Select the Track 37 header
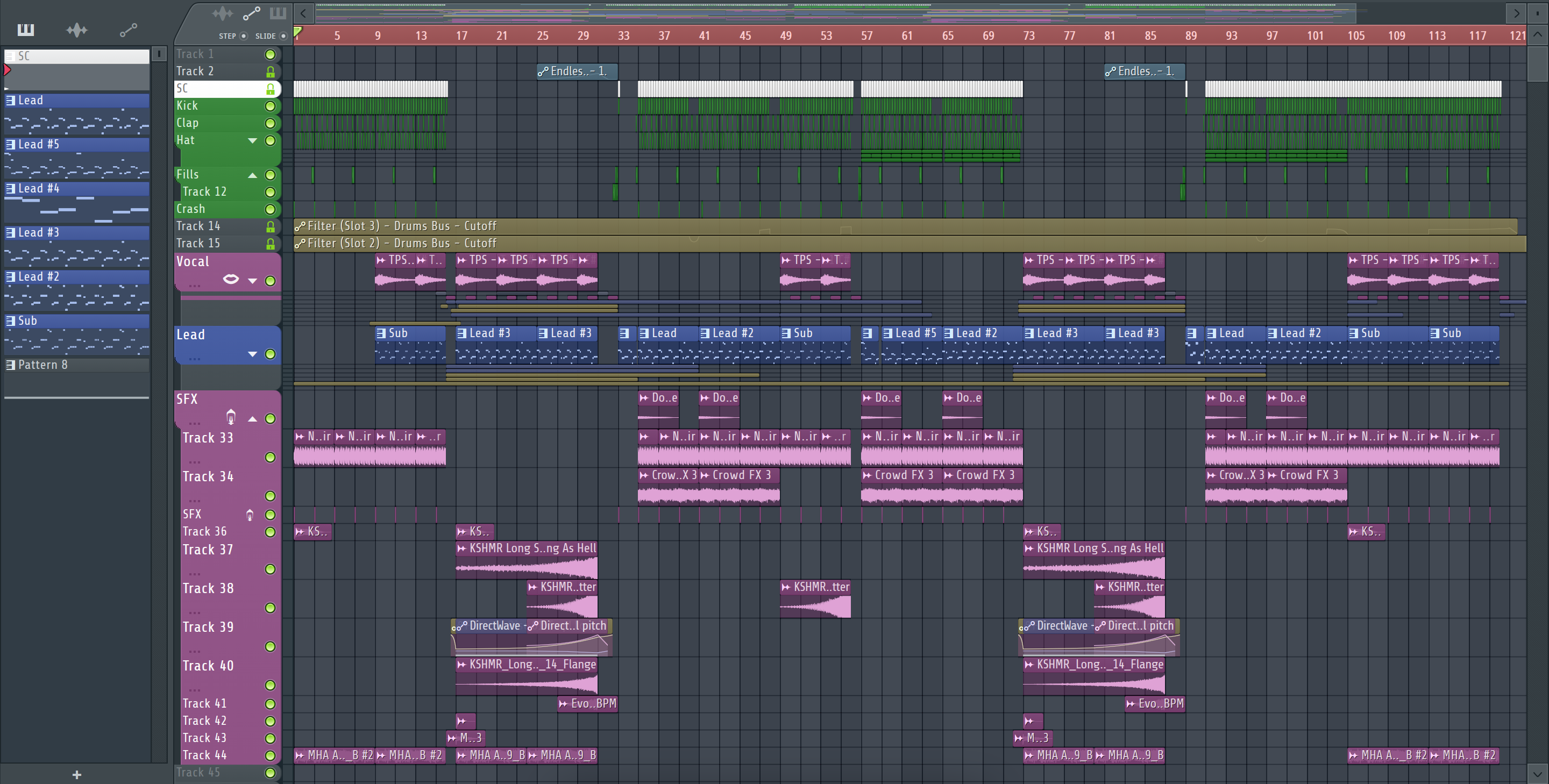 click(231, 560)
